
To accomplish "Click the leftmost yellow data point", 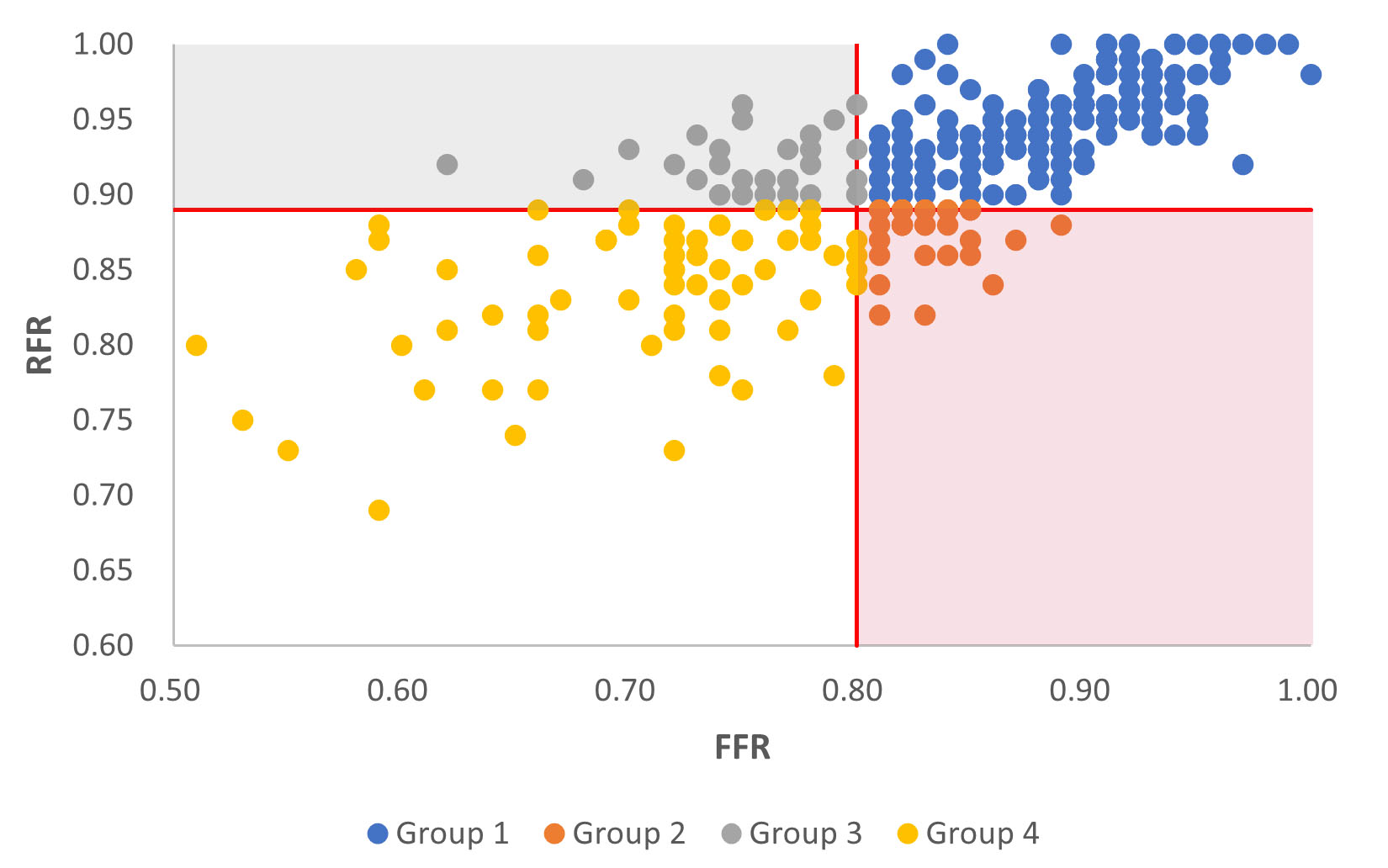I will pos(196,345).
